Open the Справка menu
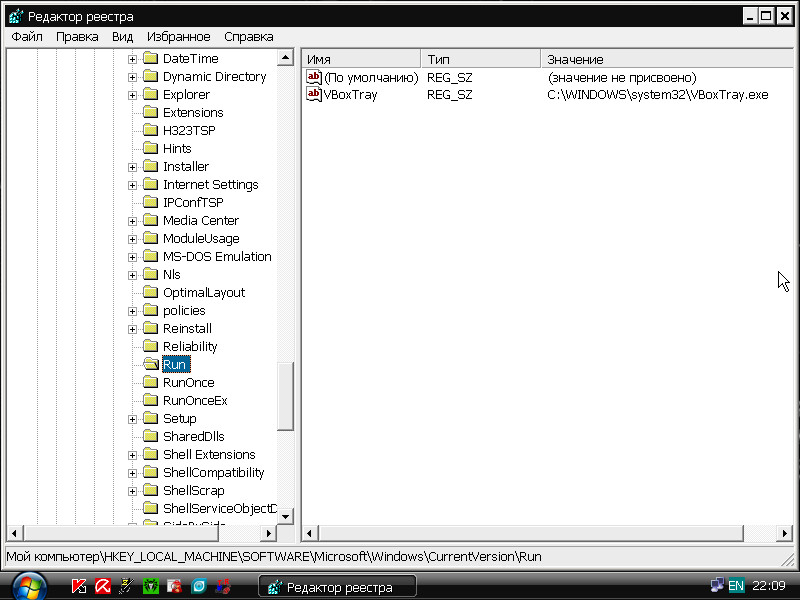The image size is (800, 600). pos(248,37)
